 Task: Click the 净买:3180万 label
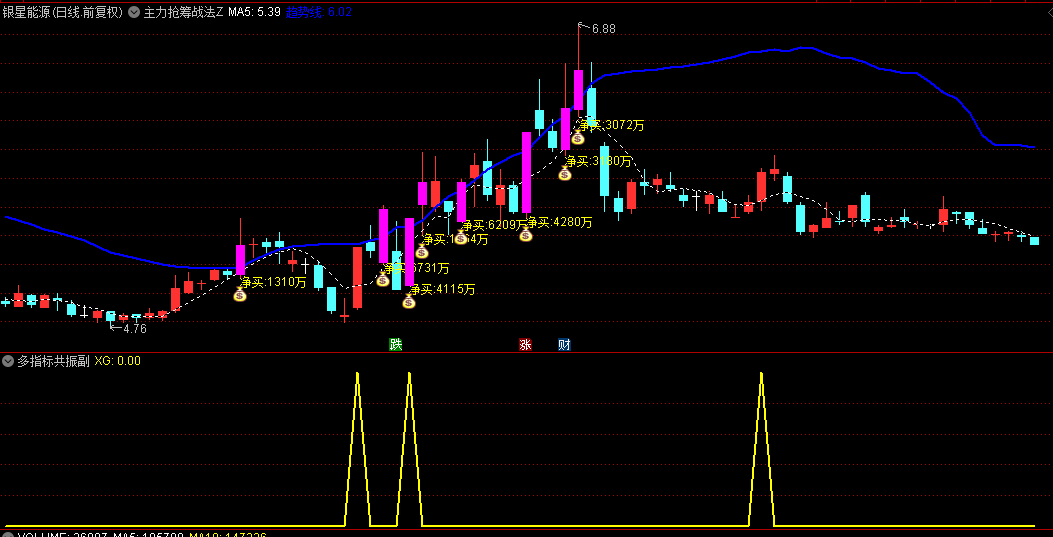point(599,161)
